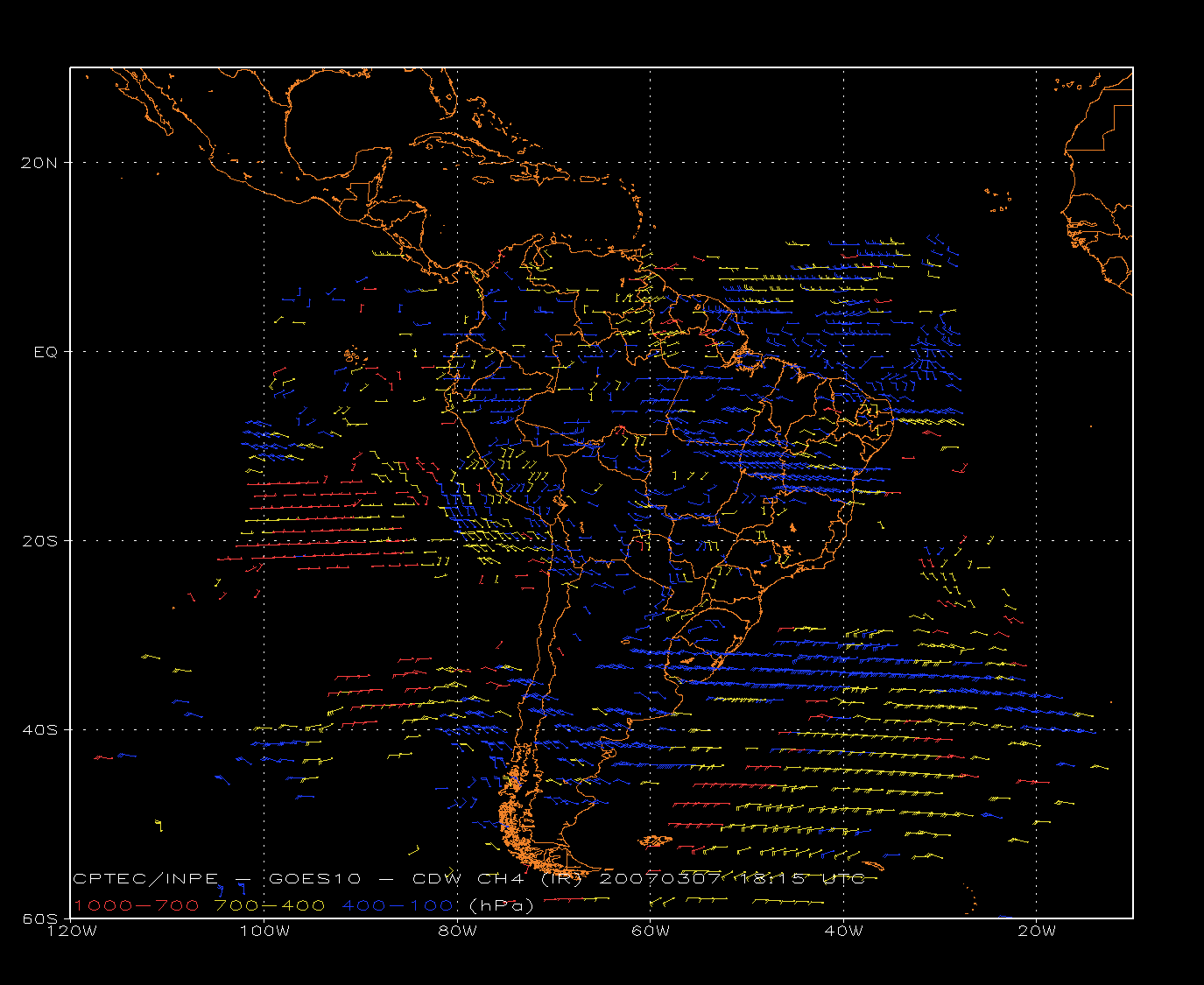
Task: Click the 60W longitude axis label
Action: (x=650, y=931)
